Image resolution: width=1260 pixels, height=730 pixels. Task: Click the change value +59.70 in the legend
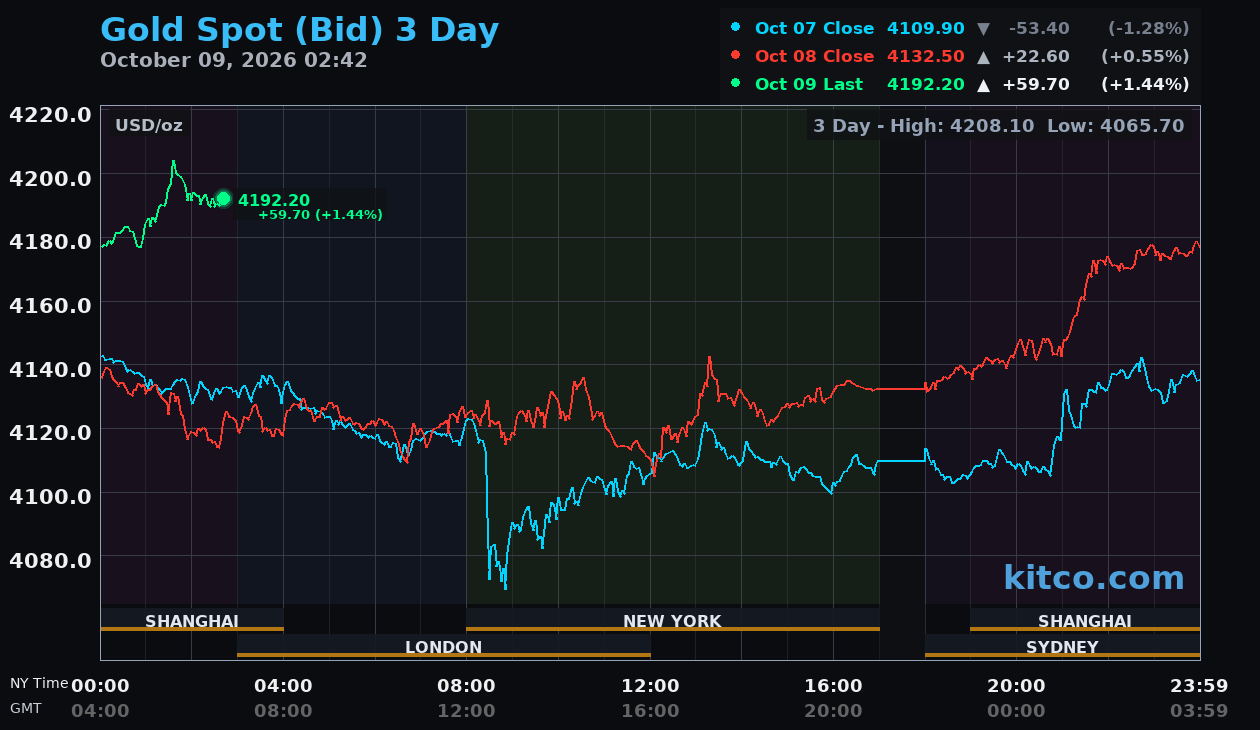[x=1036, y=84]
